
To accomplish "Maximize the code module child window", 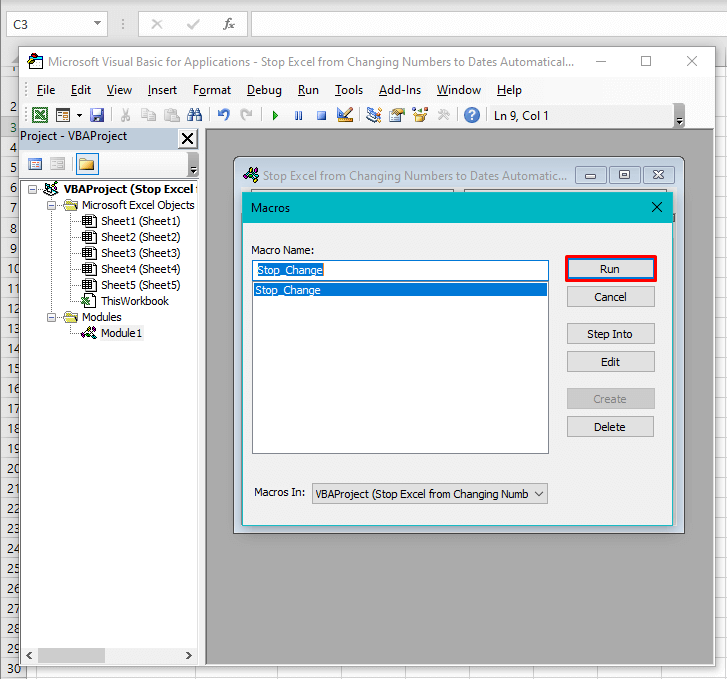I will pos(625,175).
